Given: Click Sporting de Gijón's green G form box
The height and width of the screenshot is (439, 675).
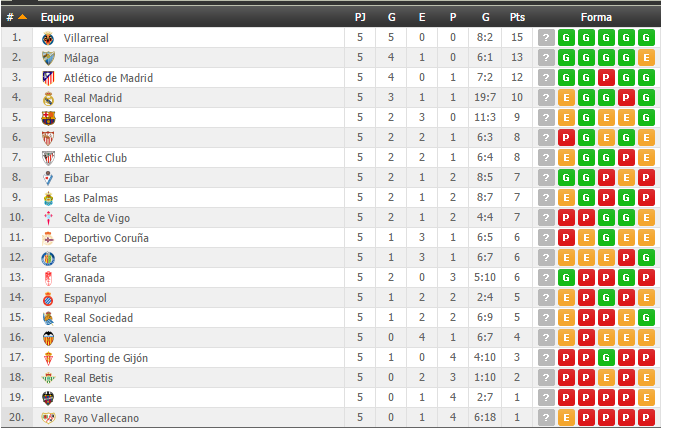Looking at the screenshot, I should click(606, 358).
